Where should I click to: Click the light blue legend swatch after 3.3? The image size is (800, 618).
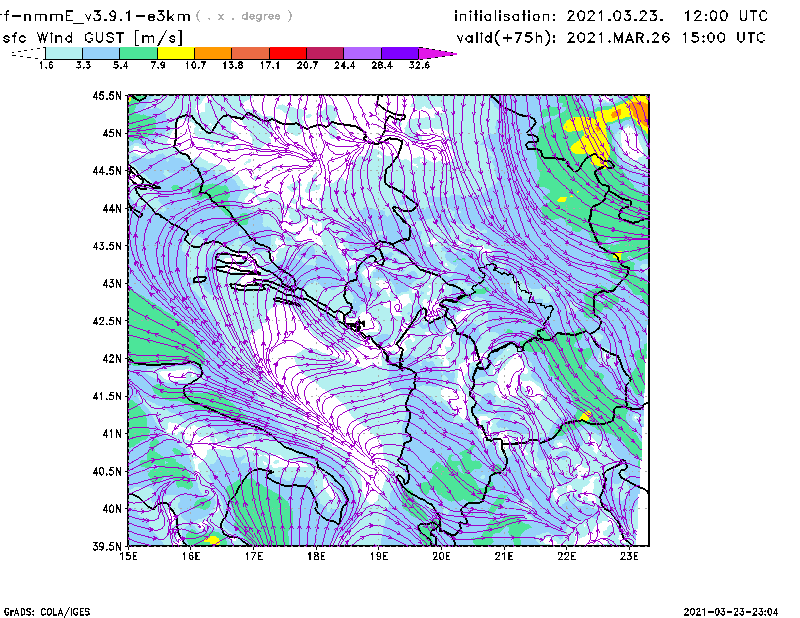click(101, 53)
